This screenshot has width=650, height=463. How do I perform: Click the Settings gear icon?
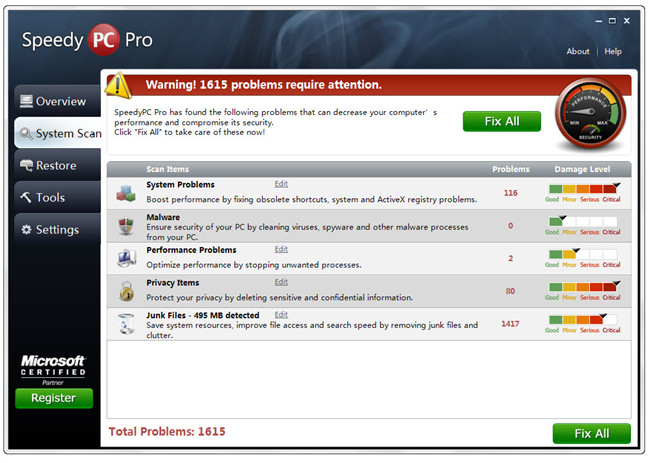pos(26,230)
